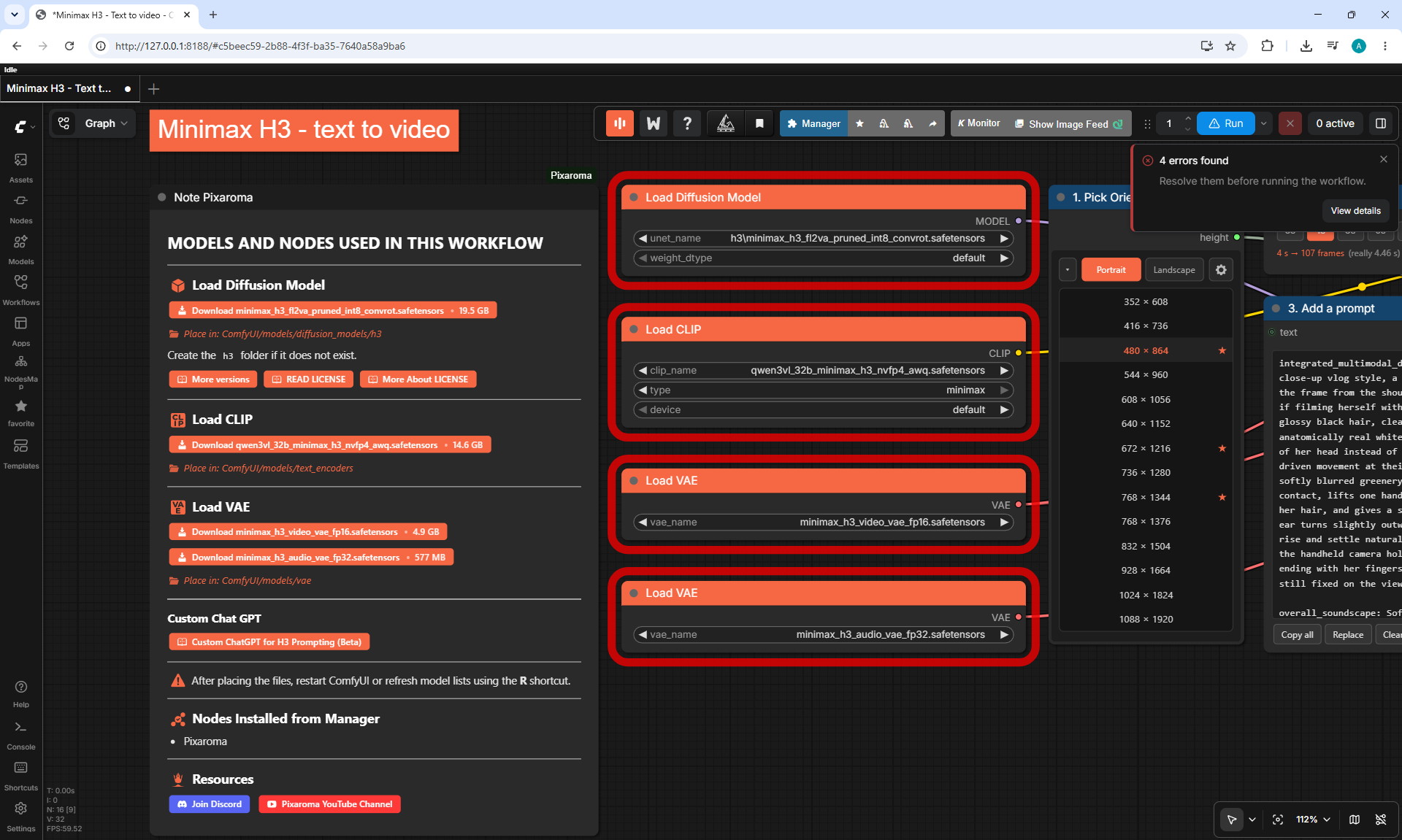Open the Workflows sidebar panel
This screenshot has height=840, width=1402.
click(21, 290)
